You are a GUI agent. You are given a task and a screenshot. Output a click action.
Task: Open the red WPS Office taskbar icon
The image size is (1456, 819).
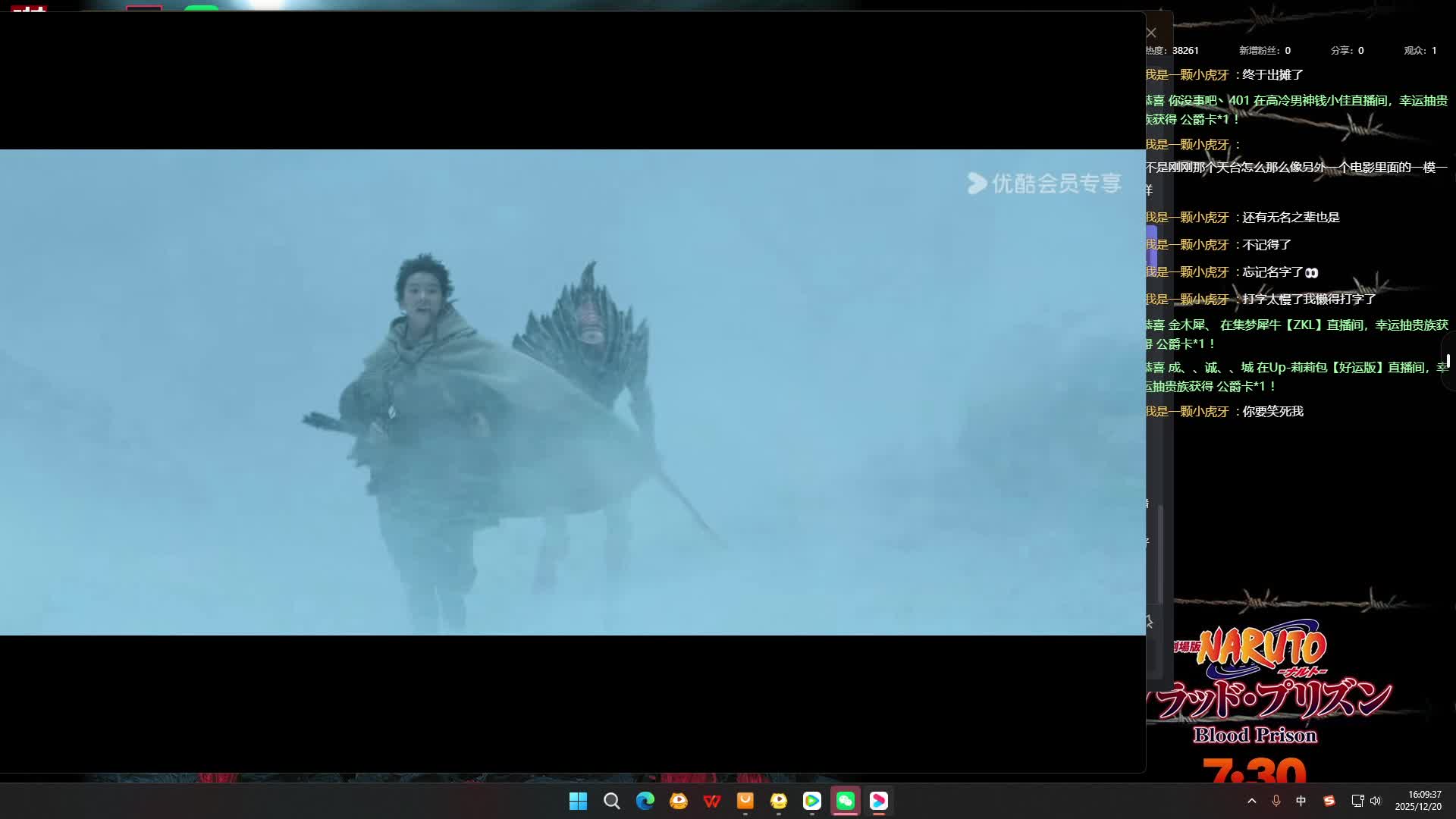[x=711, y=801]
